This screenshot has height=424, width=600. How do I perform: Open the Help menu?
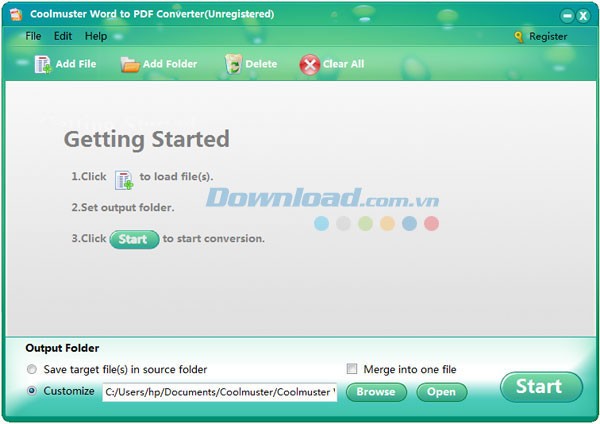[96, 36]
